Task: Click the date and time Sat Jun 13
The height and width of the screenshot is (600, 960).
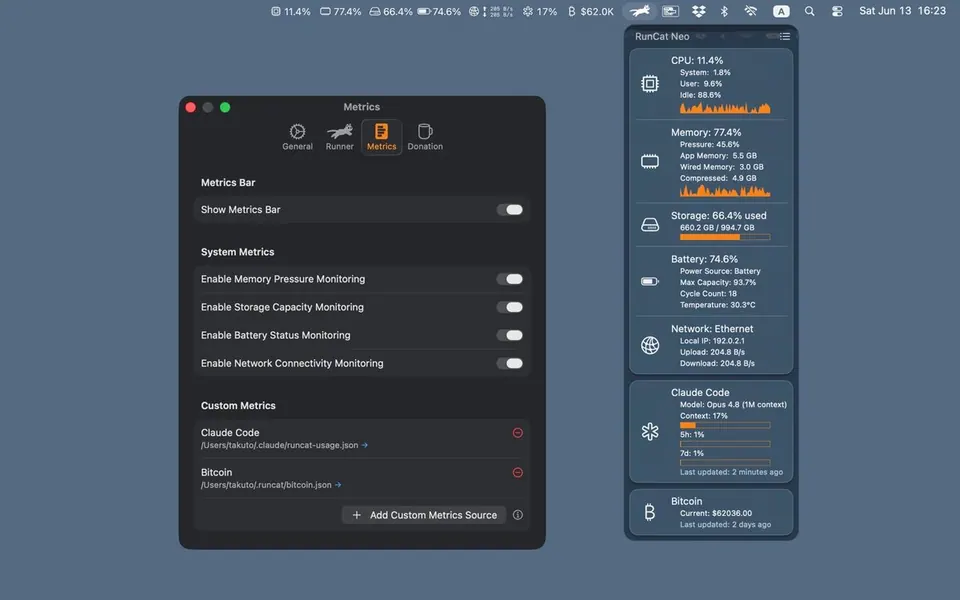Action: (902, 10)
